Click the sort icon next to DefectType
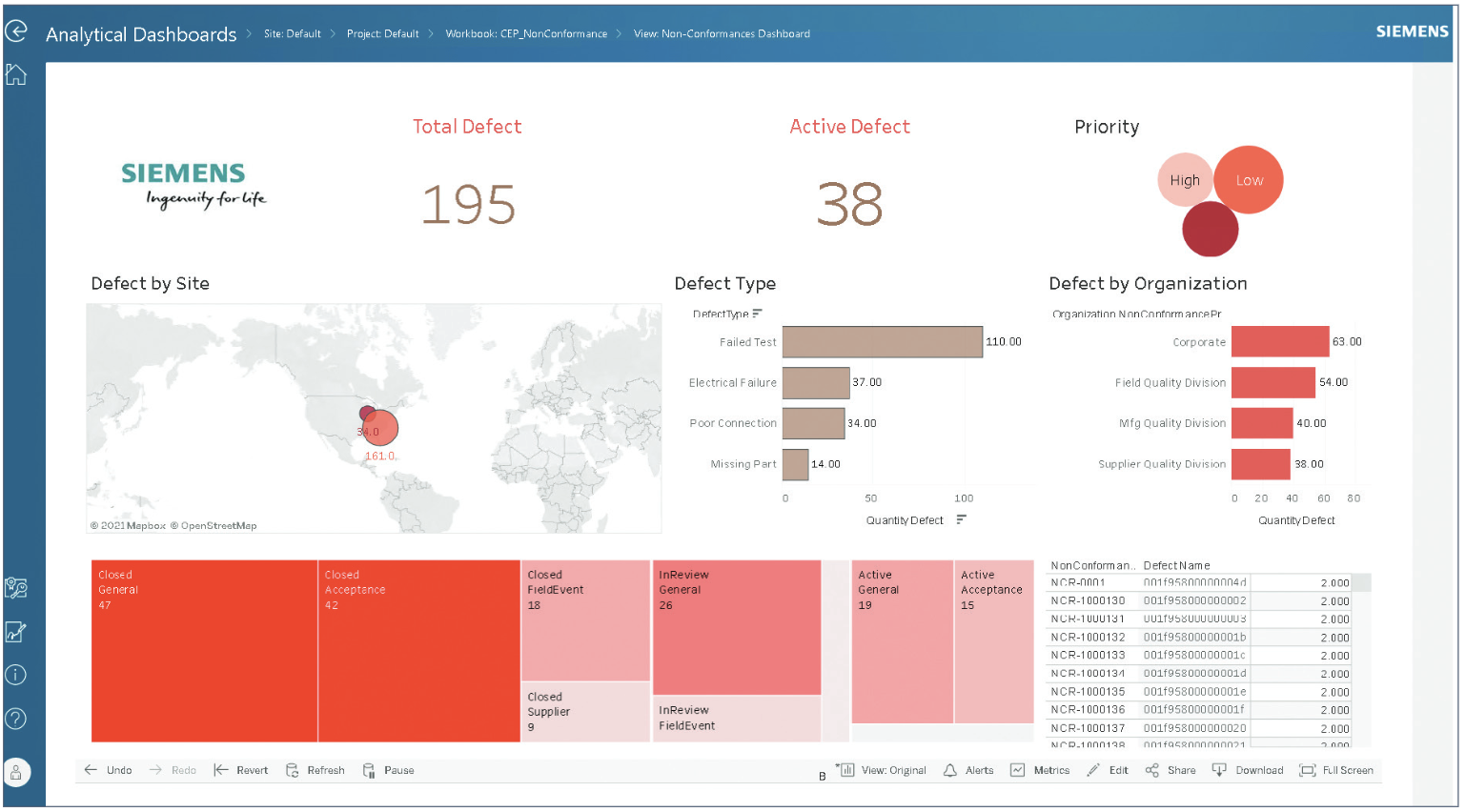 click(757, 313)
